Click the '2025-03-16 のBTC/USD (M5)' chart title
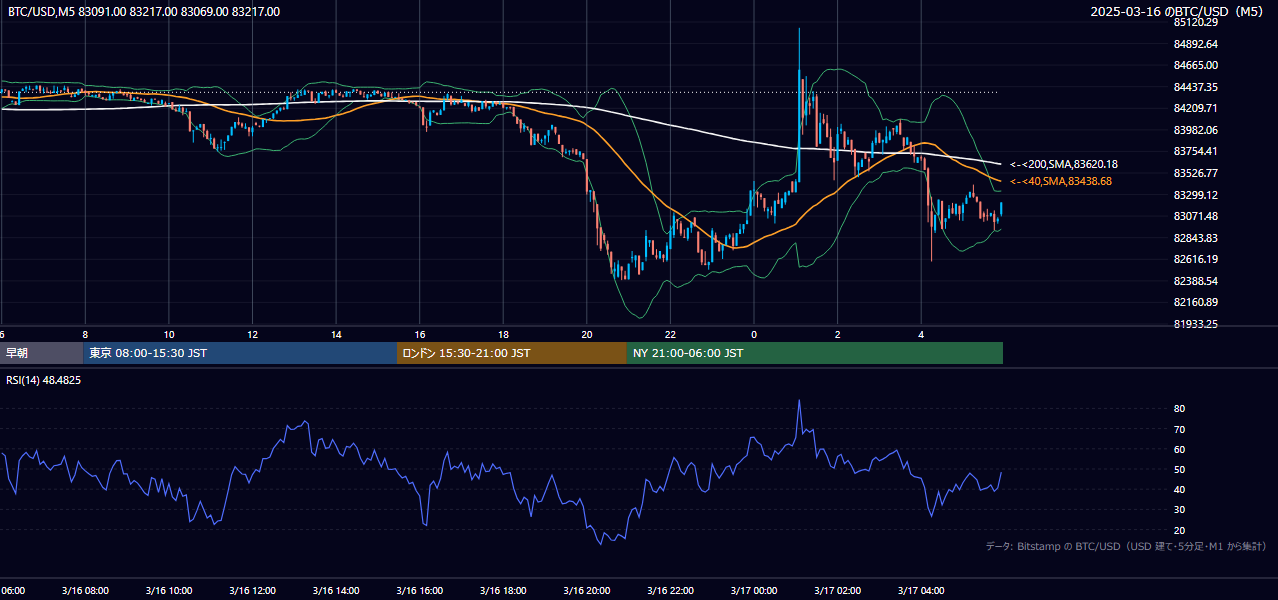Screen dimensions: 1278x600 tap(1179, 12)
